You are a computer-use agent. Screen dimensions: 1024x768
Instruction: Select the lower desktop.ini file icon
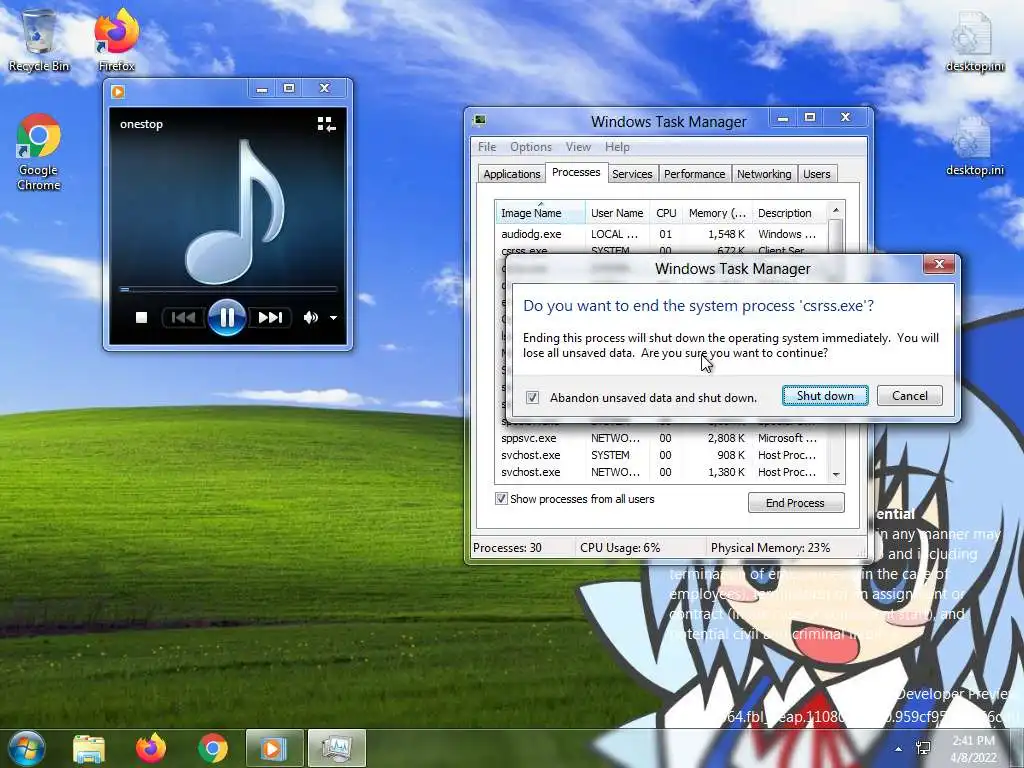coord(974,146)
